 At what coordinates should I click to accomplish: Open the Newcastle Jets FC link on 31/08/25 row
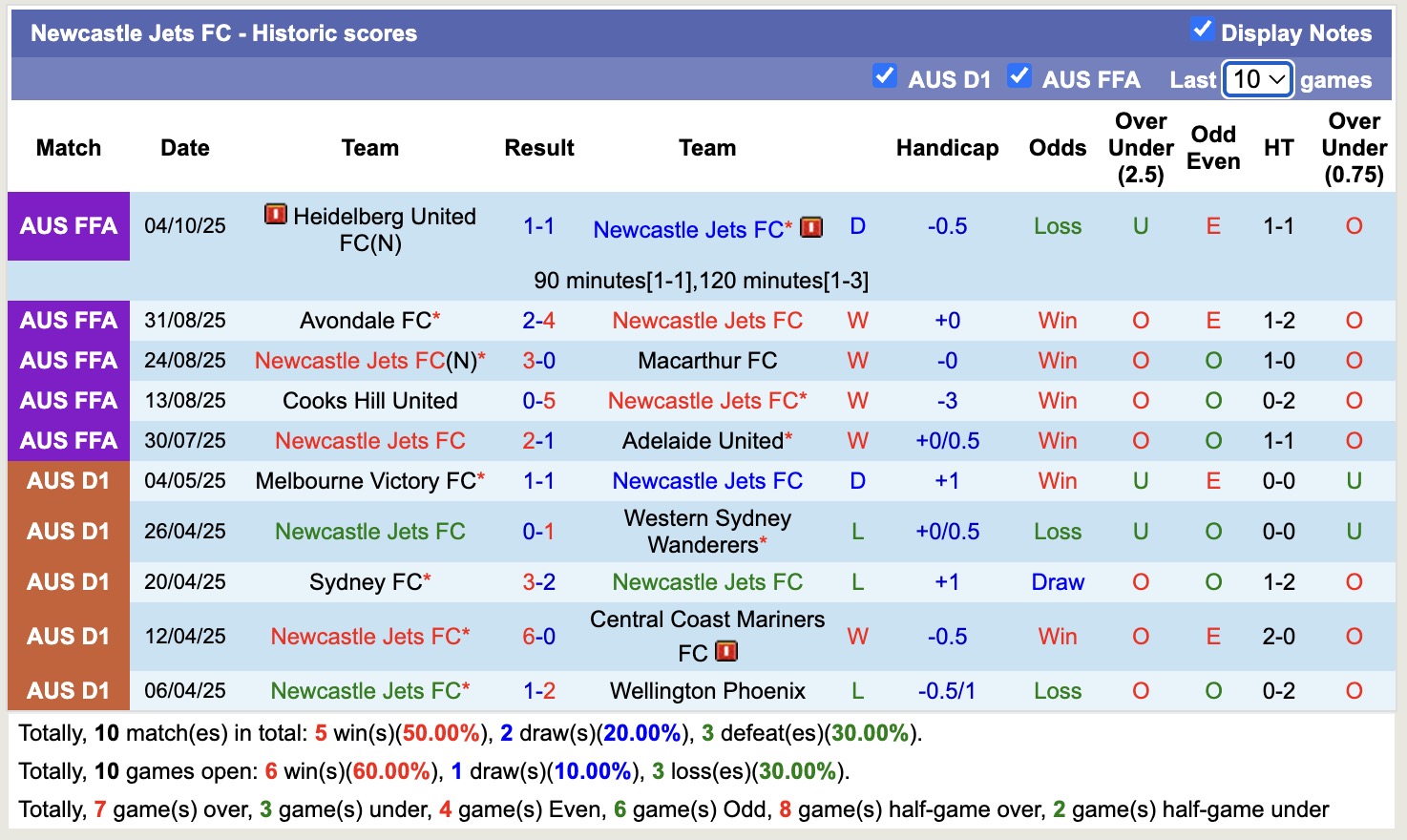706,321
